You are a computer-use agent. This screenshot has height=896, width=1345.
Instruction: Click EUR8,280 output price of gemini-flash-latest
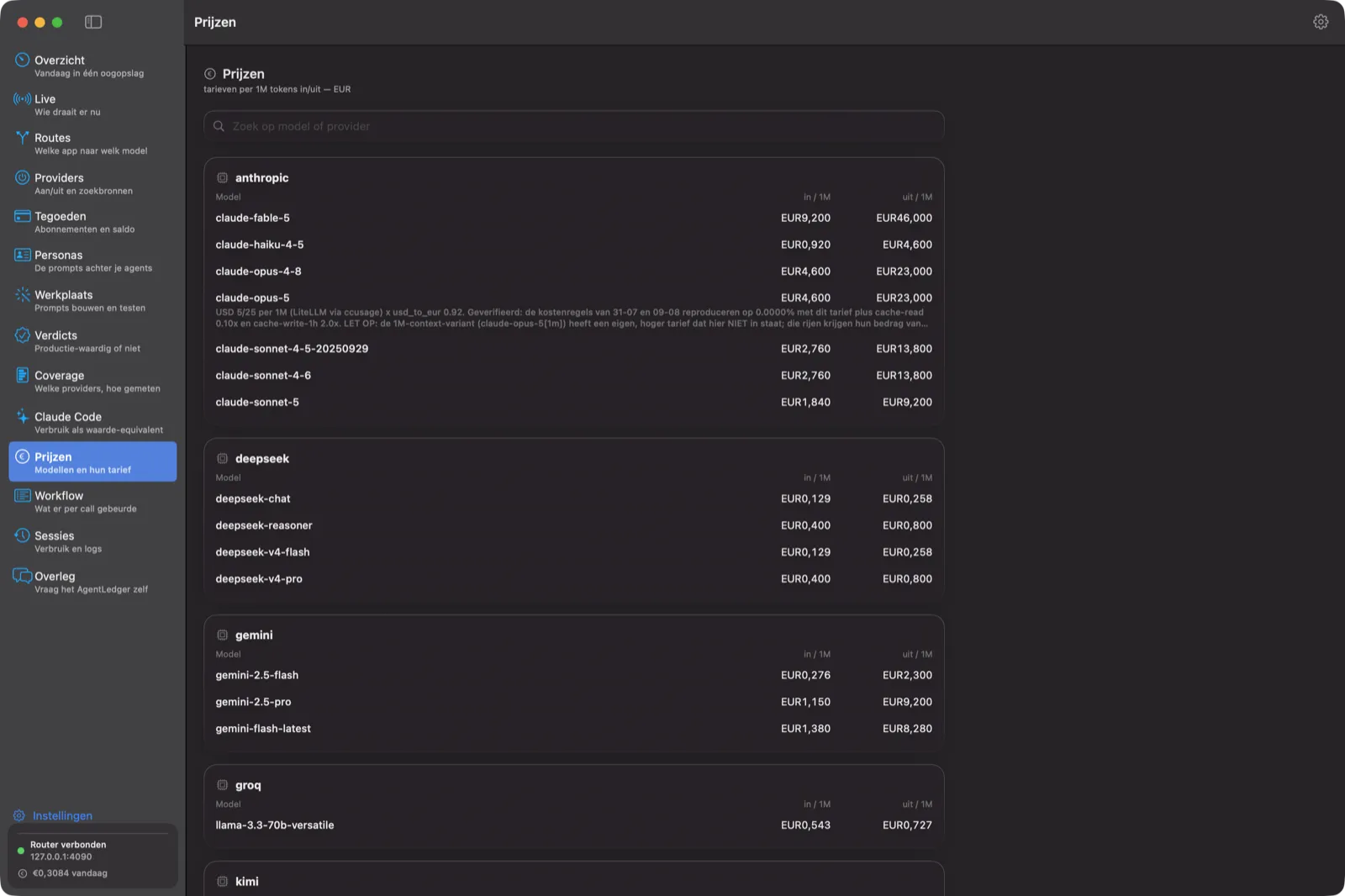pos(907,729)
